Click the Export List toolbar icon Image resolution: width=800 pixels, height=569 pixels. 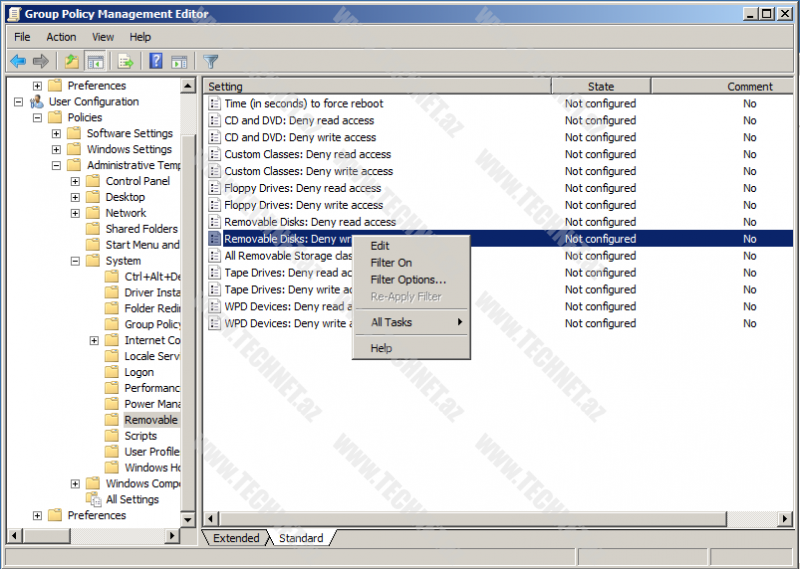coord(125,61)
